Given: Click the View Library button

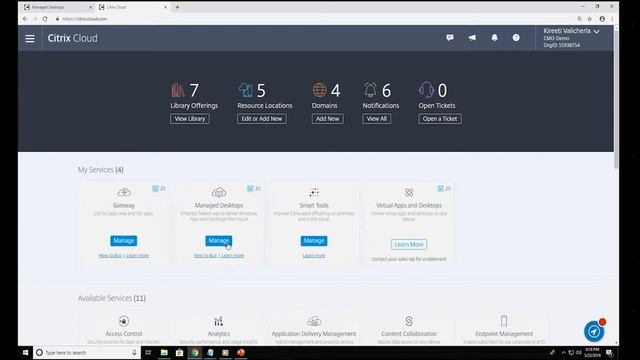Looking at the screenshot, I should pos(190,119).
